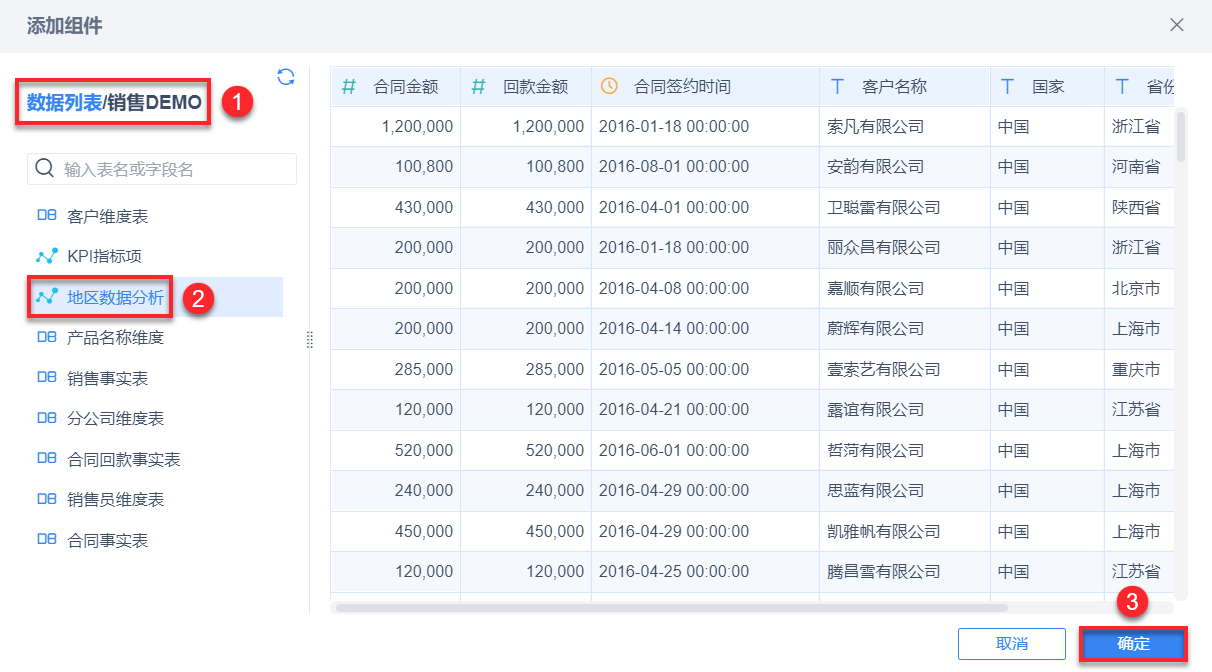Click the 1,200,000 合同金额 cell

coord(396,127)
